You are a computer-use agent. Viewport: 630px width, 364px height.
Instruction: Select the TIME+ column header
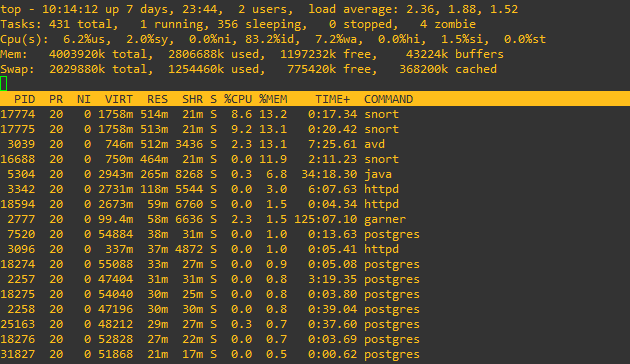pos(332,99)
